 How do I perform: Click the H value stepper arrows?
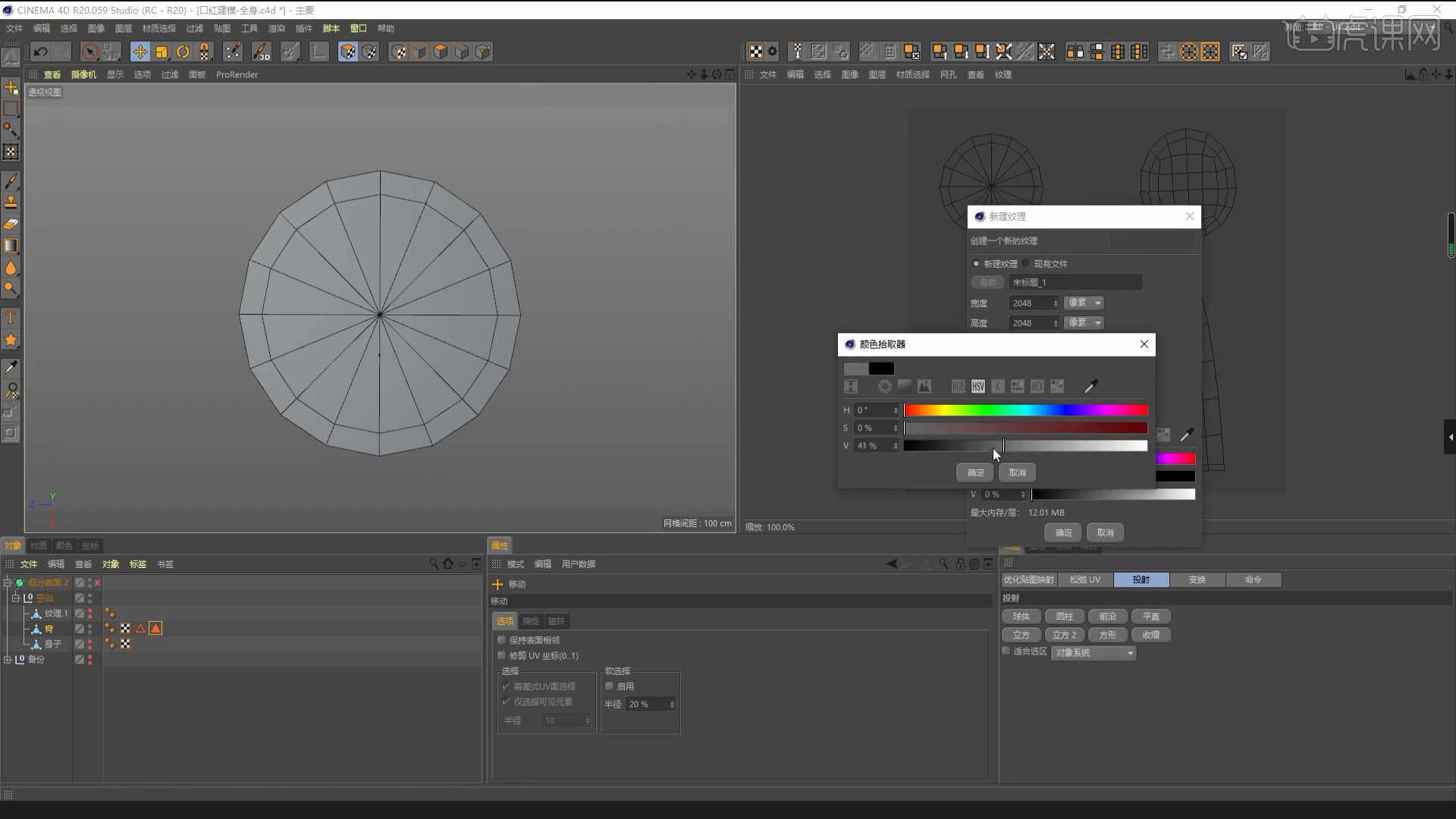pos(896,410)
